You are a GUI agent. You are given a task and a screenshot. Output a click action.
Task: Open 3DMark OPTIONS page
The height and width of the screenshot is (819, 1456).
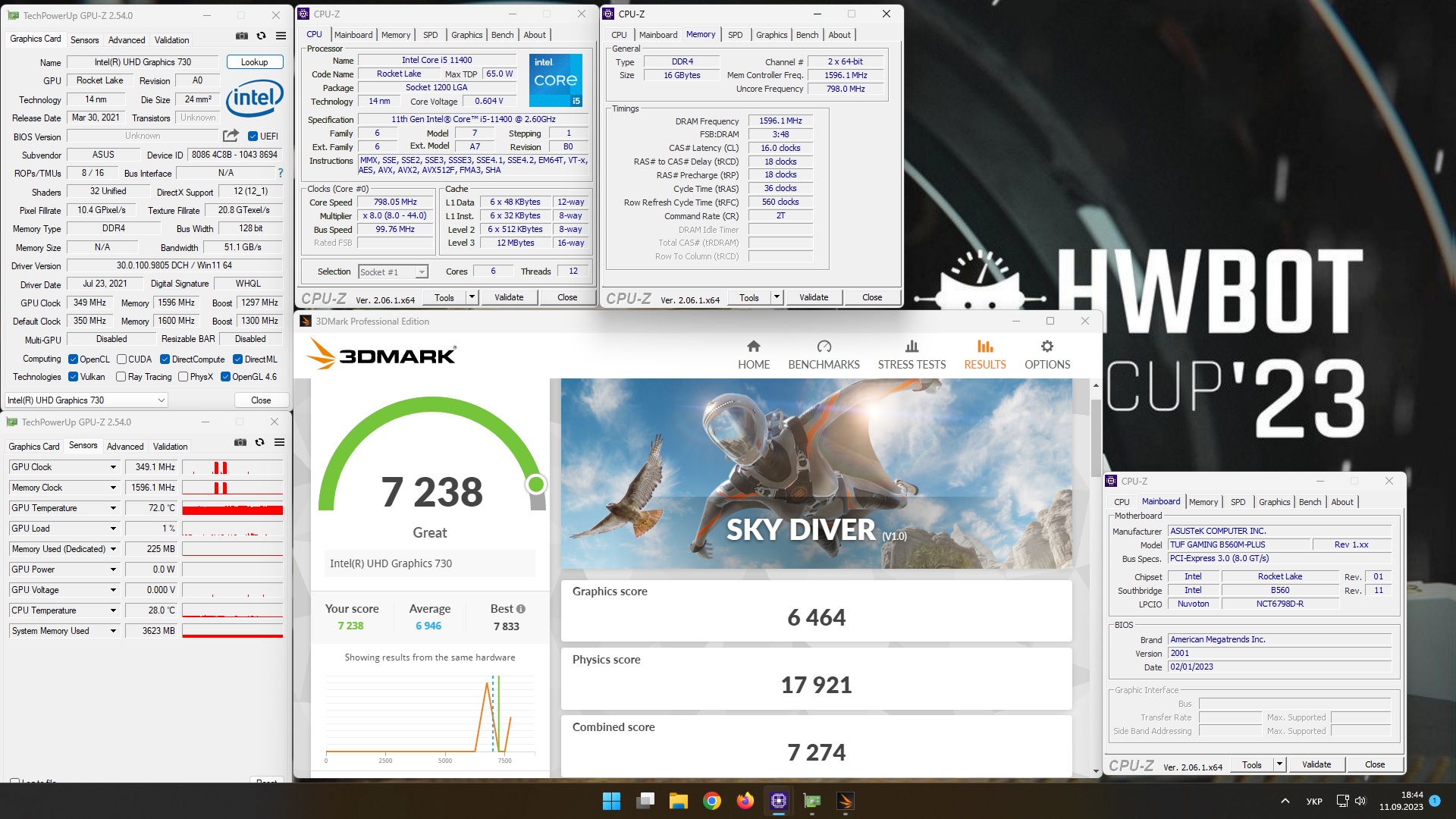point(1047,355)
